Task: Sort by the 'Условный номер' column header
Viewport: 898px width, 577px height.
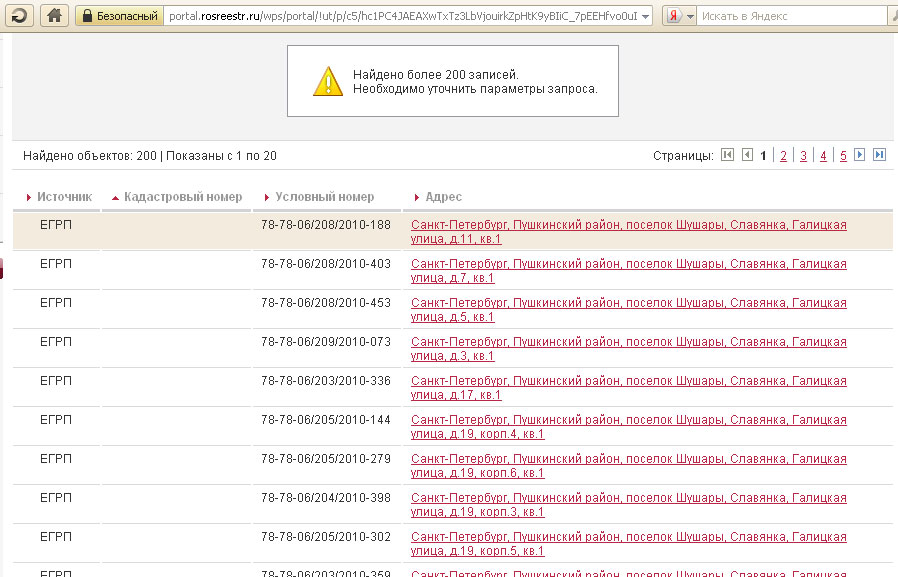Action: [x=324, y=197]
